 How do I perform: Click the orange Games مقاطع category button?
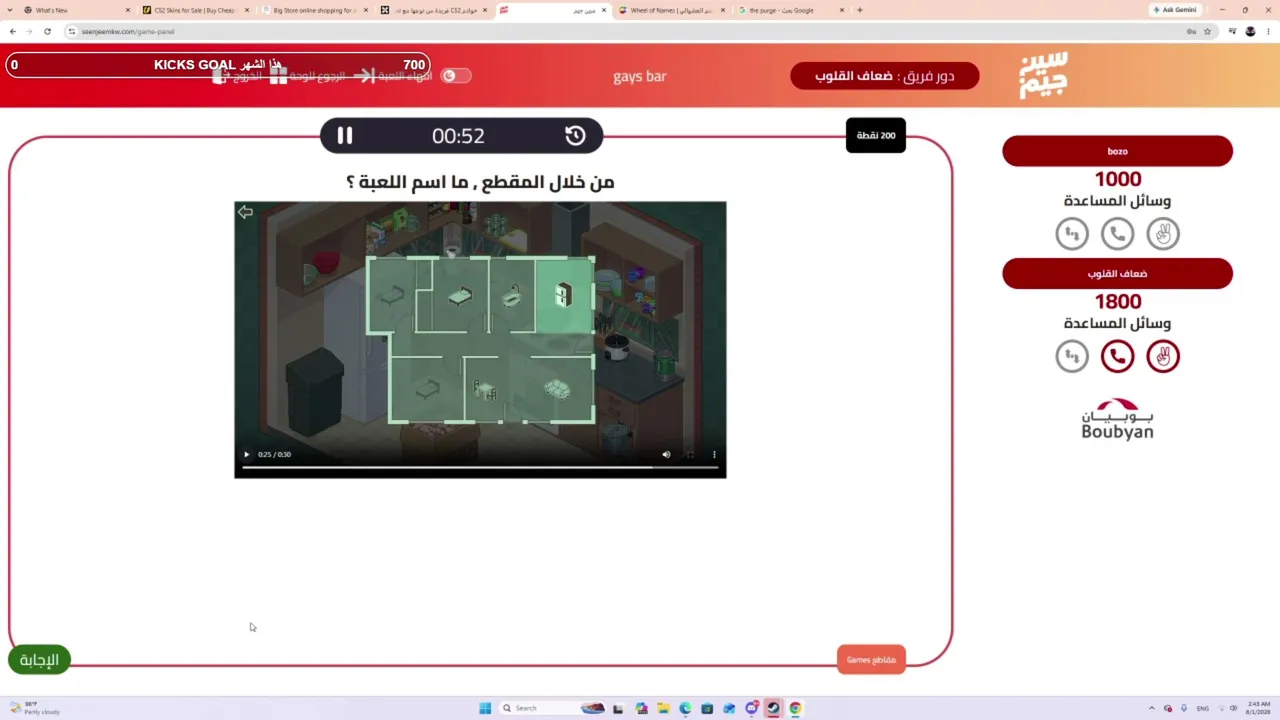click(871, 660)
